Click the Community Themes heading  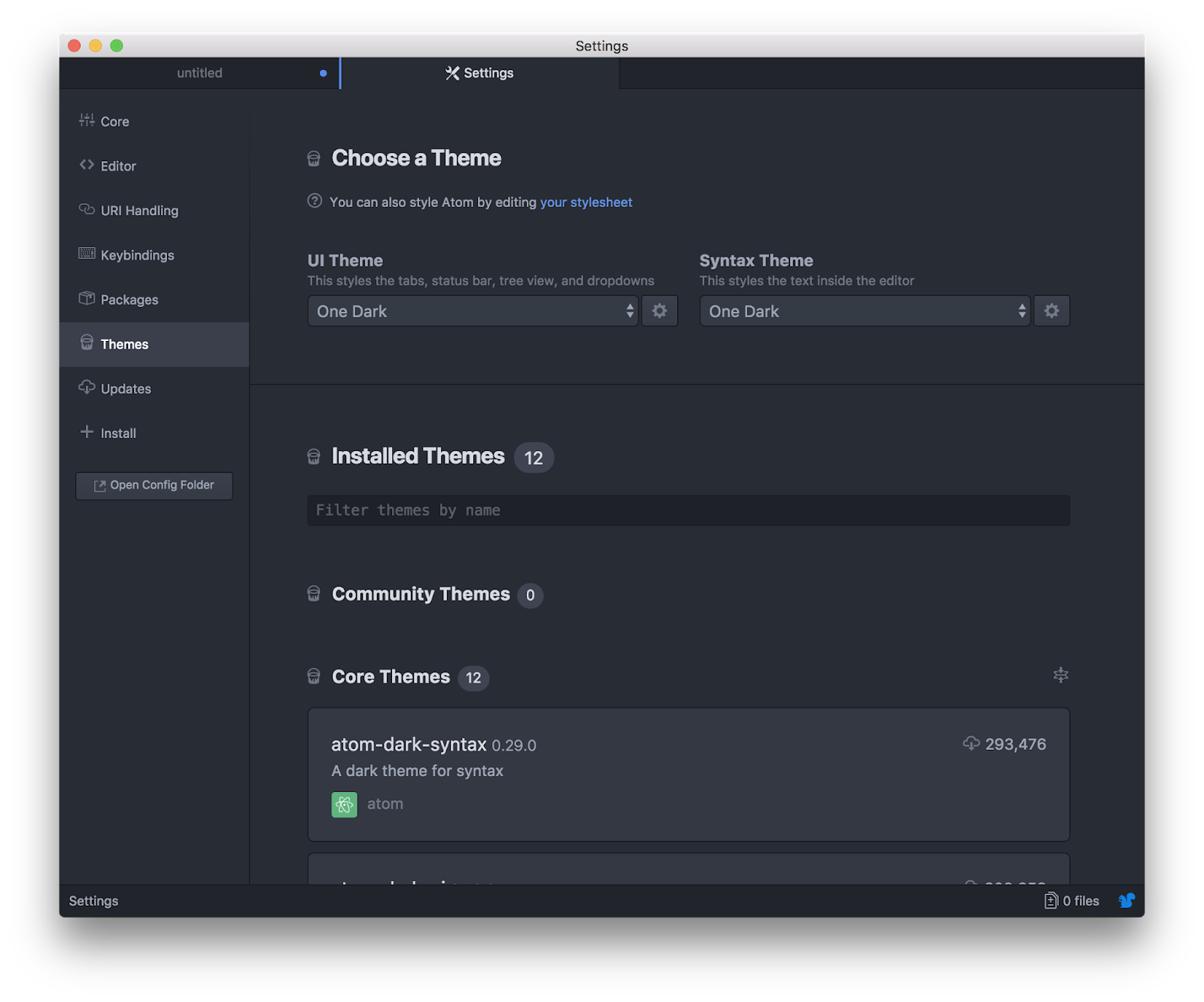point(421,594)
